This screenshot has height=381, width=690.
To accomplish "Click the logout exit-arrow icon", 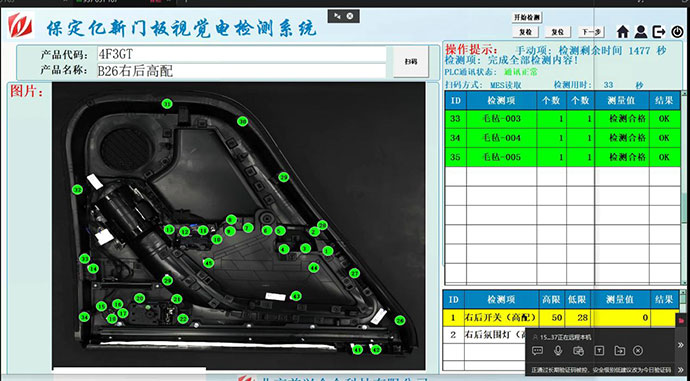I will coord(659,31).
